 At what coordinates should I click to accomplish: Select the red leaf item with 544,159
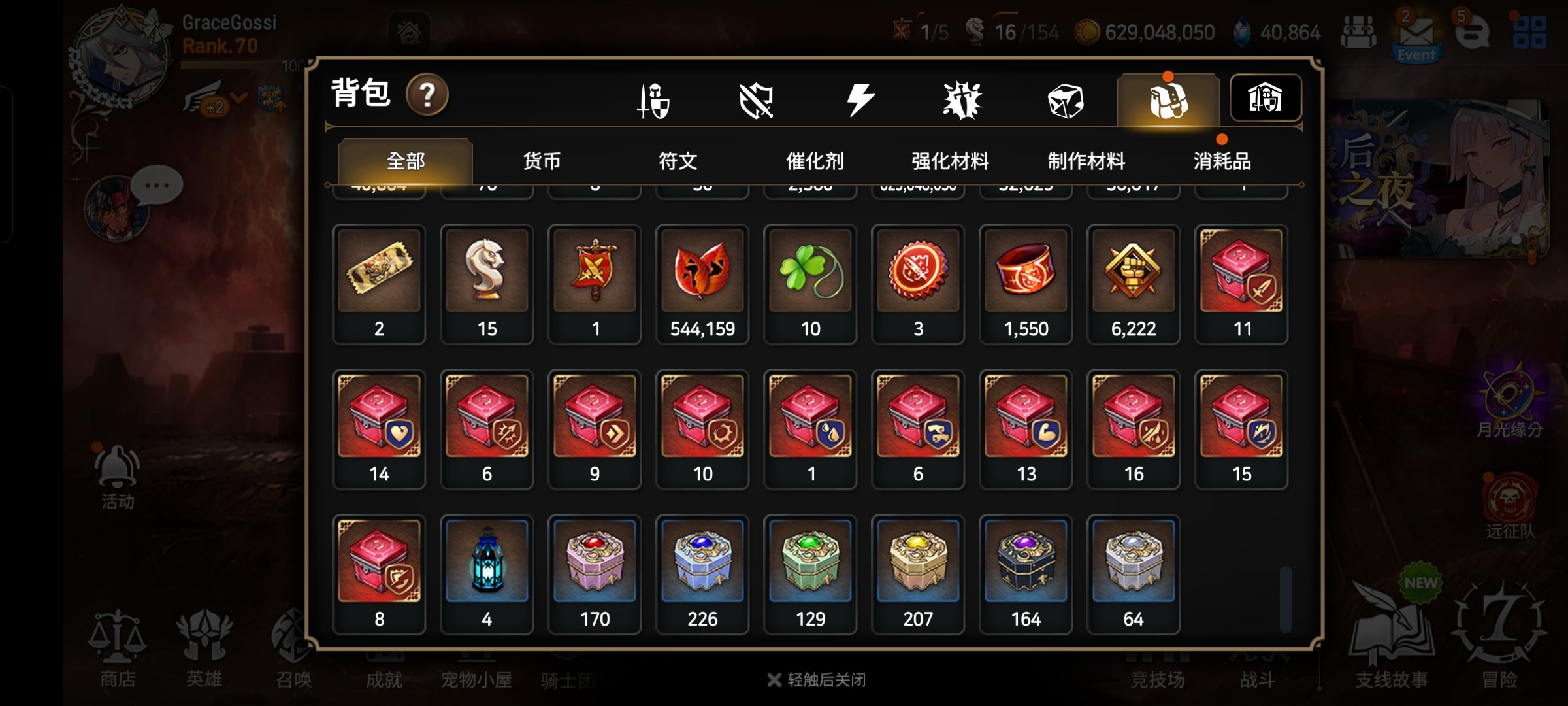(702, 284)
